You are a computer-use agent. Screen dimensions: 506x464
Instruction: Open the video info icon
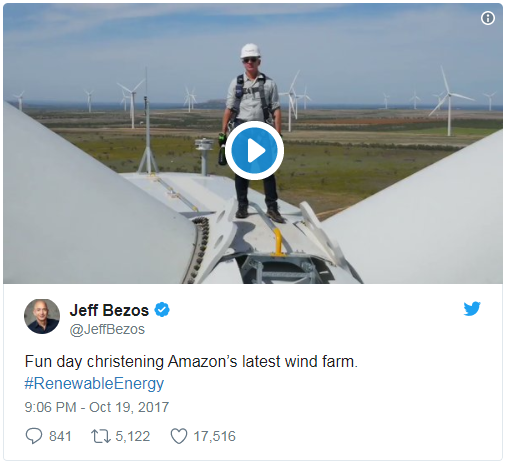tap(488, 18)
